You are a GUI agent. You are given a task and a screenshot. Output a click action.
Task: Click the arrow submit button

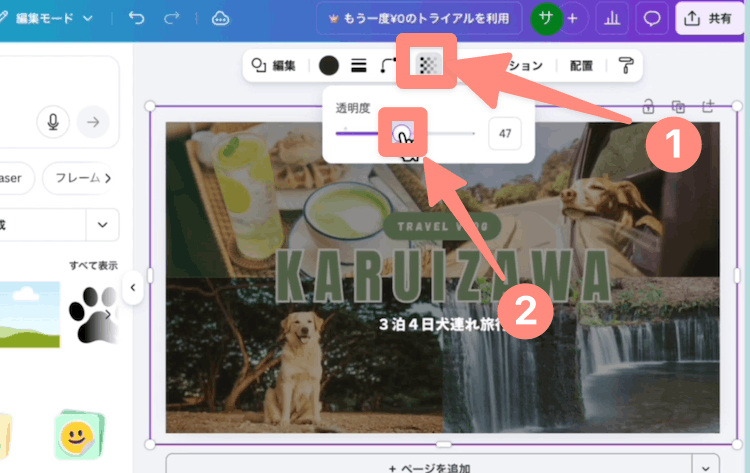[x=93, y=122]
